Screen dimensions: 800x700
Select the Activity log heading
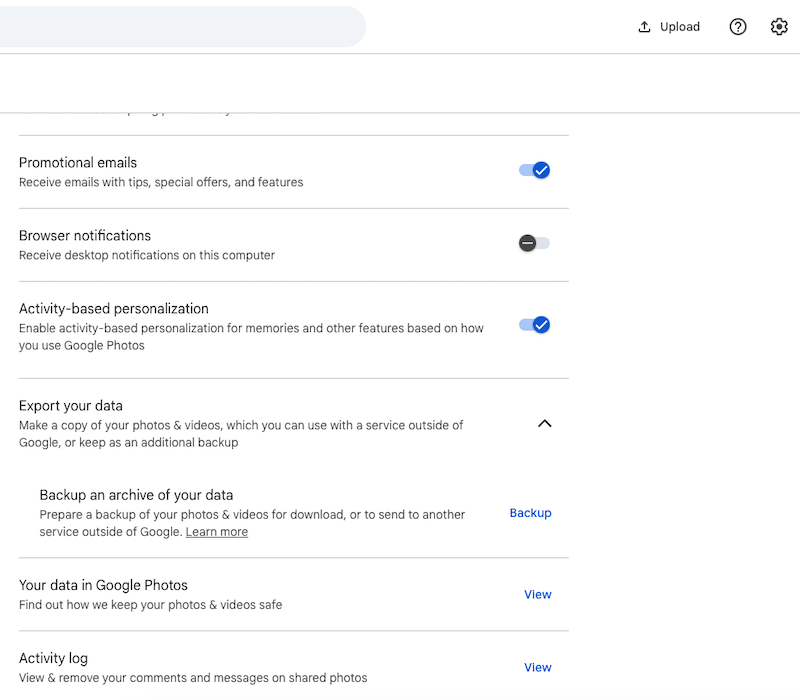pyautogui.click(x=54, y=658)
